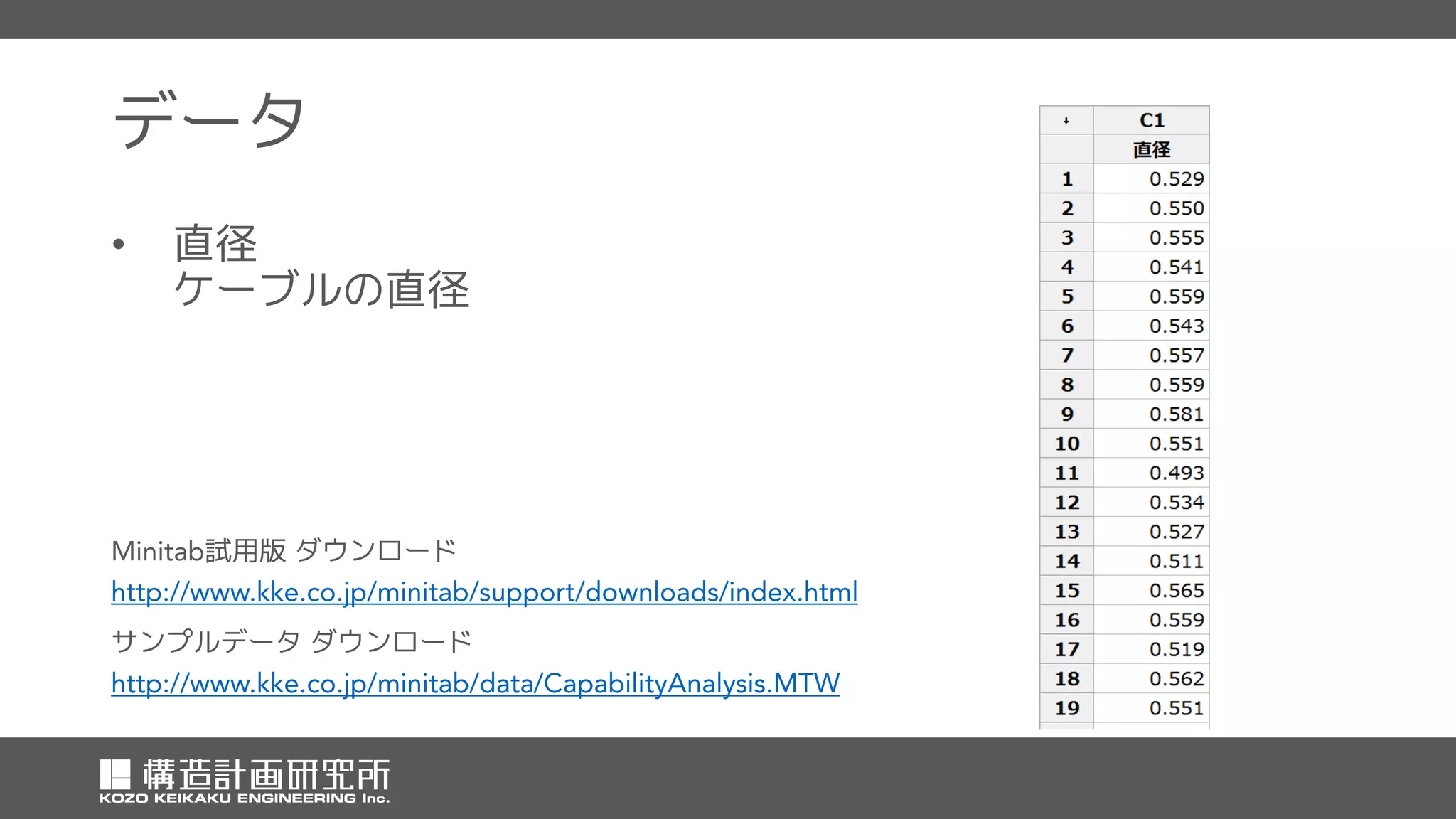Select the value 0.527 in row 13
1456x819 pixels.
pos(1151,531)
